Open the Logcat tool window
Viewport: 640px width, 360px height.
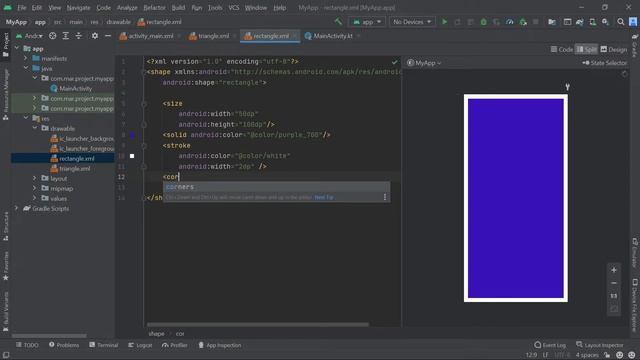click(x=140, y=345)
